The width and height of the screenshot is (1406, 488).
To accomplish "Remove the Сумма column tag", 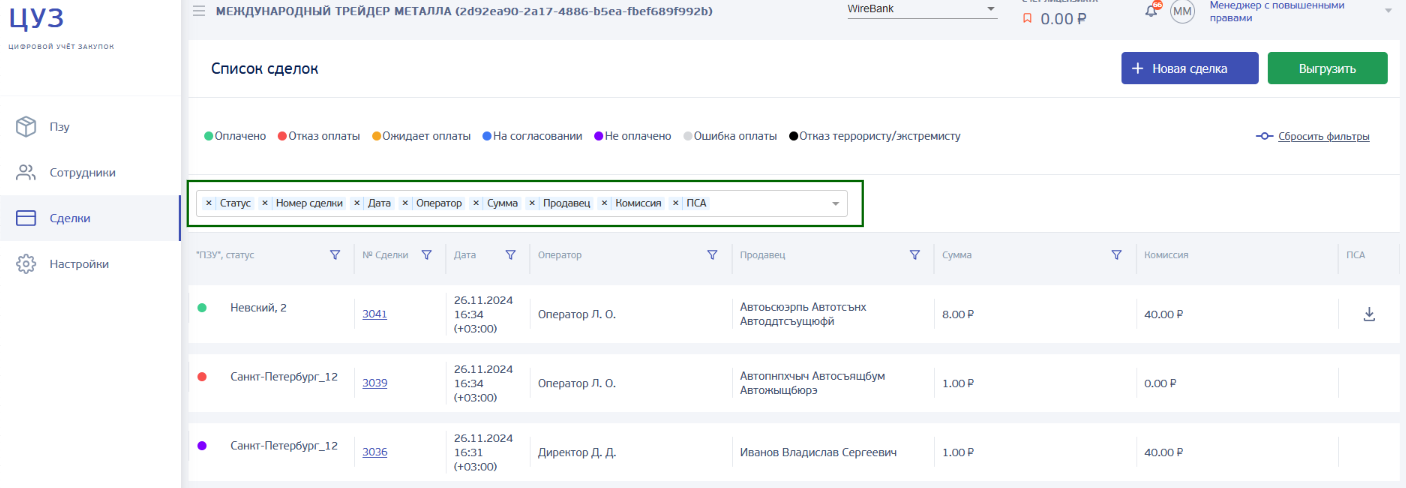I will 476,203.
